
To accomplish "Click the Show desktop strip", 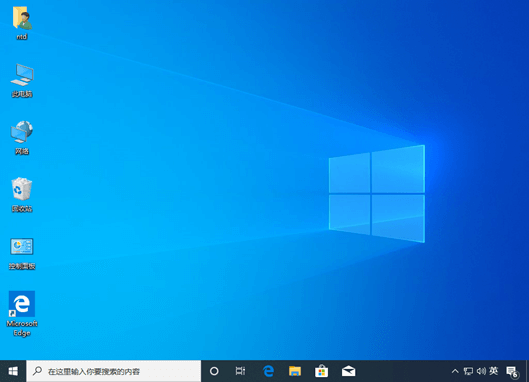I will [527, 371].
